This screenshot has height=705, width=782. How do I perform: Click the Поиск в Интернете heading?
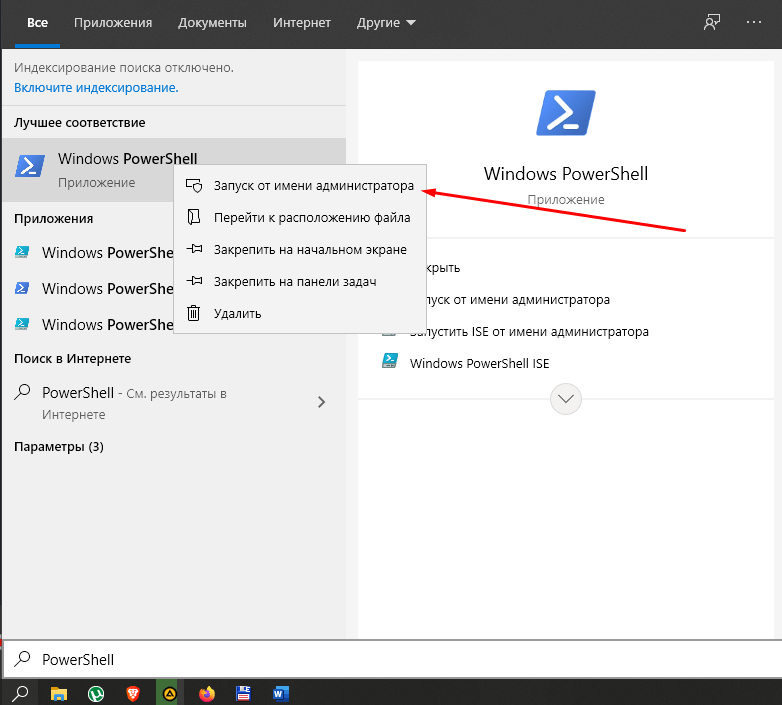pyautogui.click(x=72, y=359)
